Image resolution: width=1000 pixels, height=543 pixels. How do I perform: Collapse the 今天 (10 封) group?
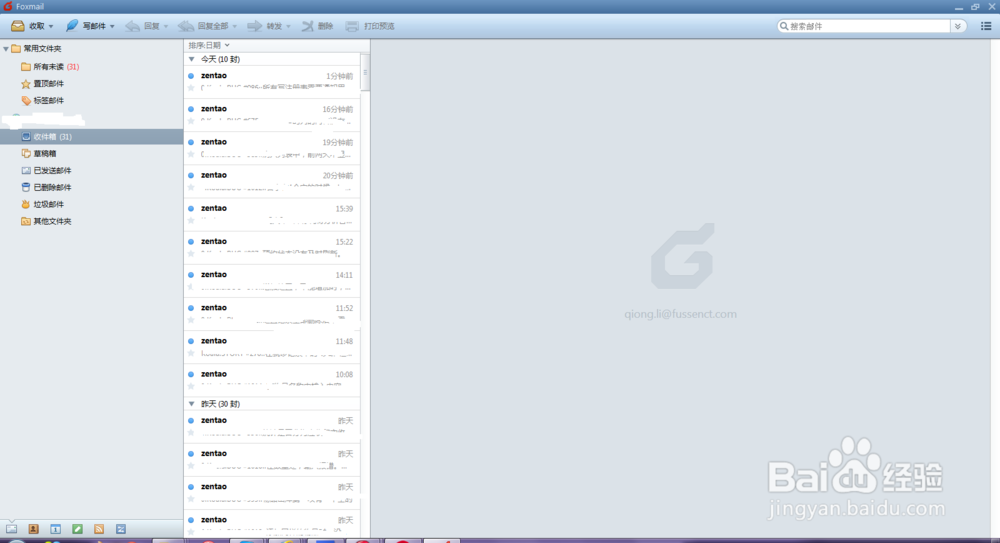point(191,59)
